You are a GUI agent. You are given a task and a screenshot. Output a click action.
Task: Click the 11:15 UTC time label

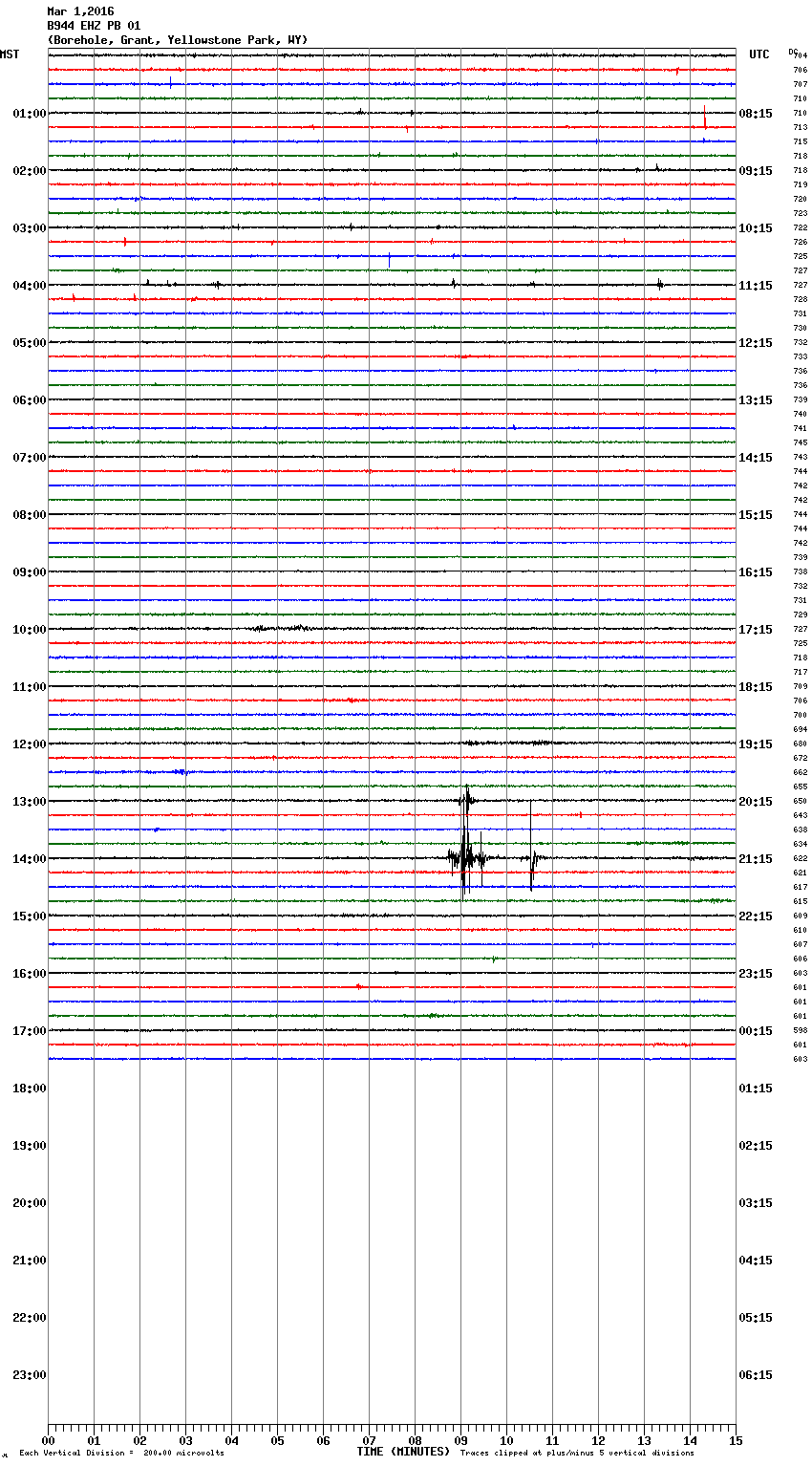coord(756,286)
